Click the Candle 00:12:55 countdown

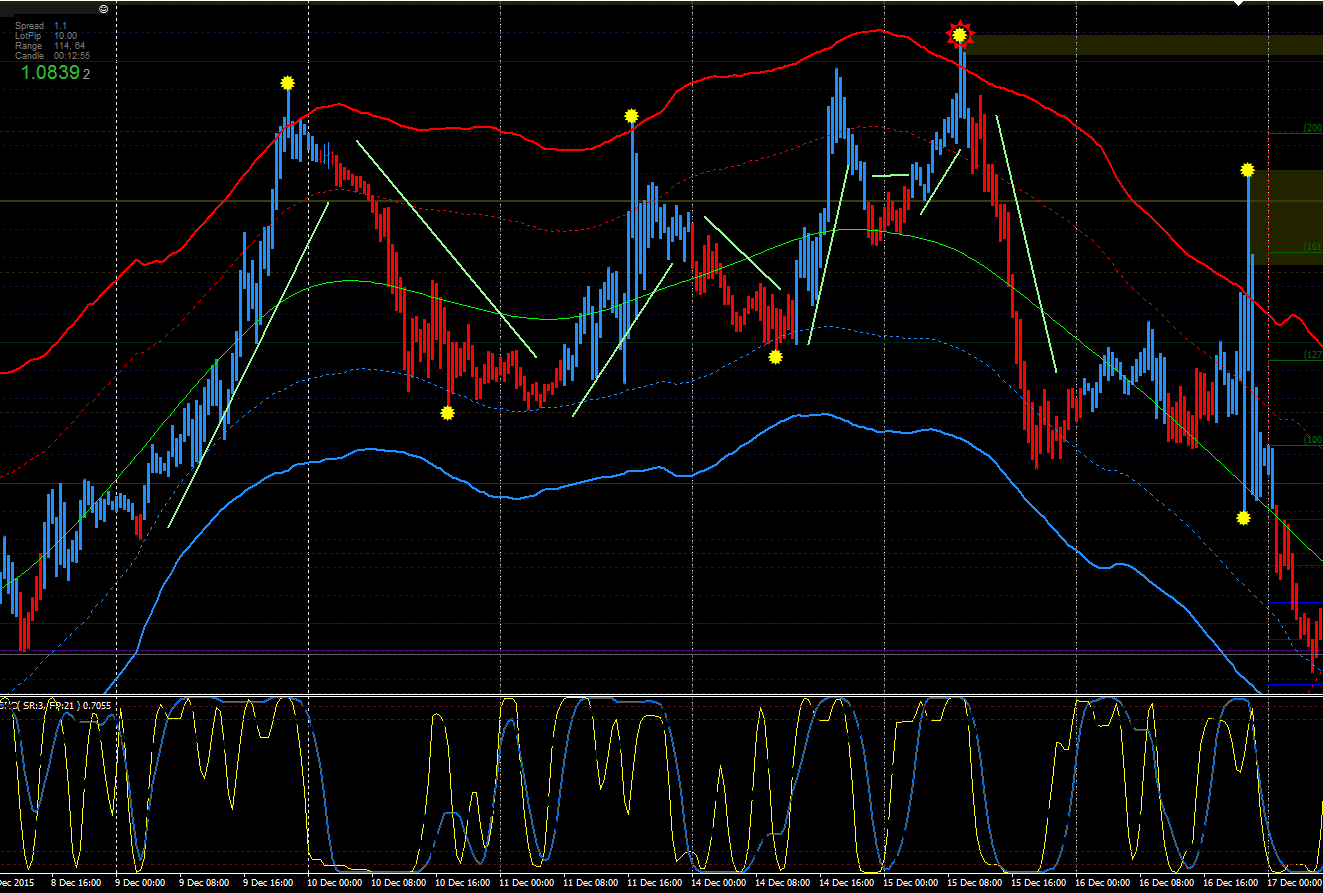coord(52,56)
